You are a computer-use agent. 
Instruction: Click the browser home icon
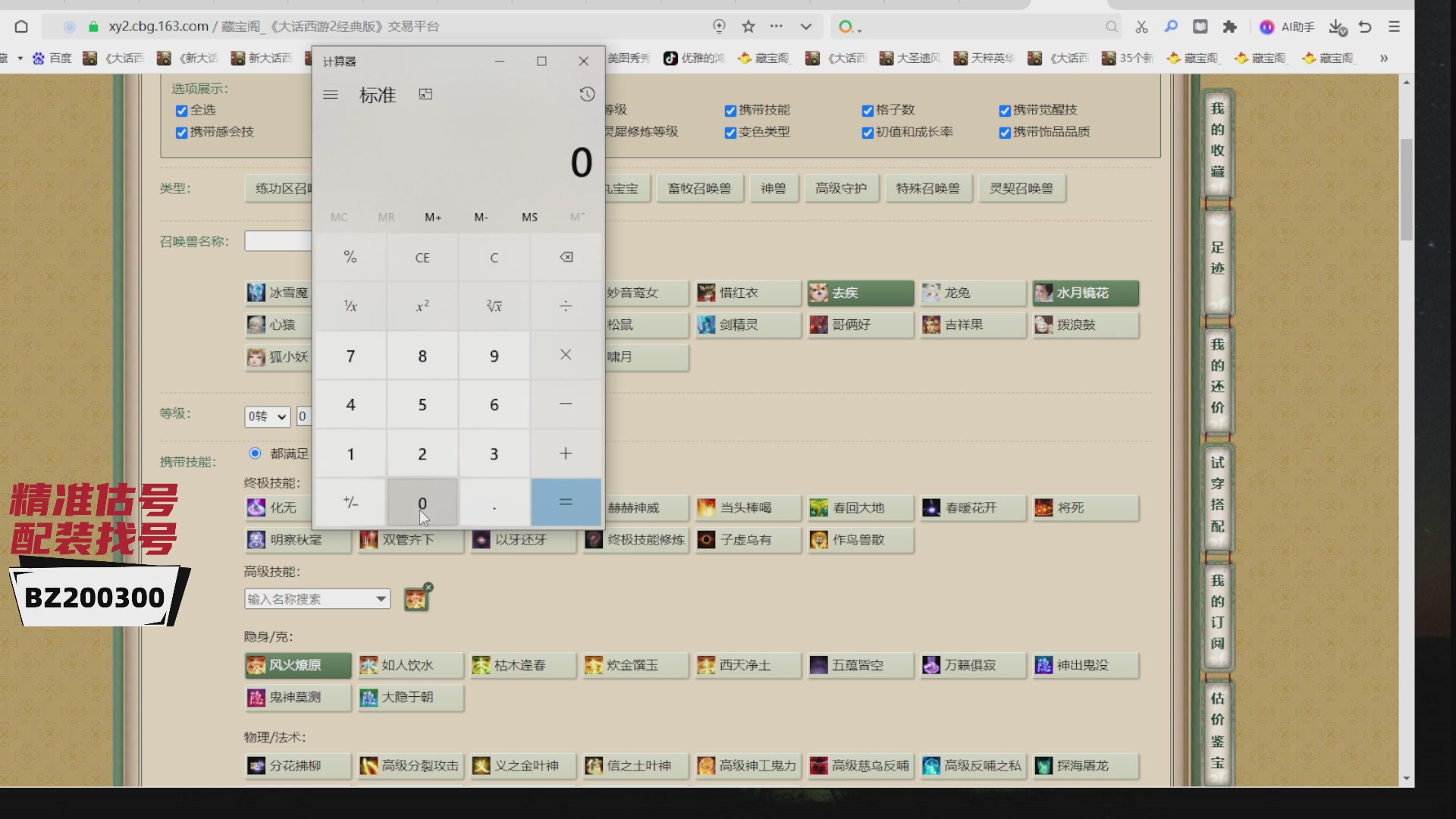[x=21, y=27]
